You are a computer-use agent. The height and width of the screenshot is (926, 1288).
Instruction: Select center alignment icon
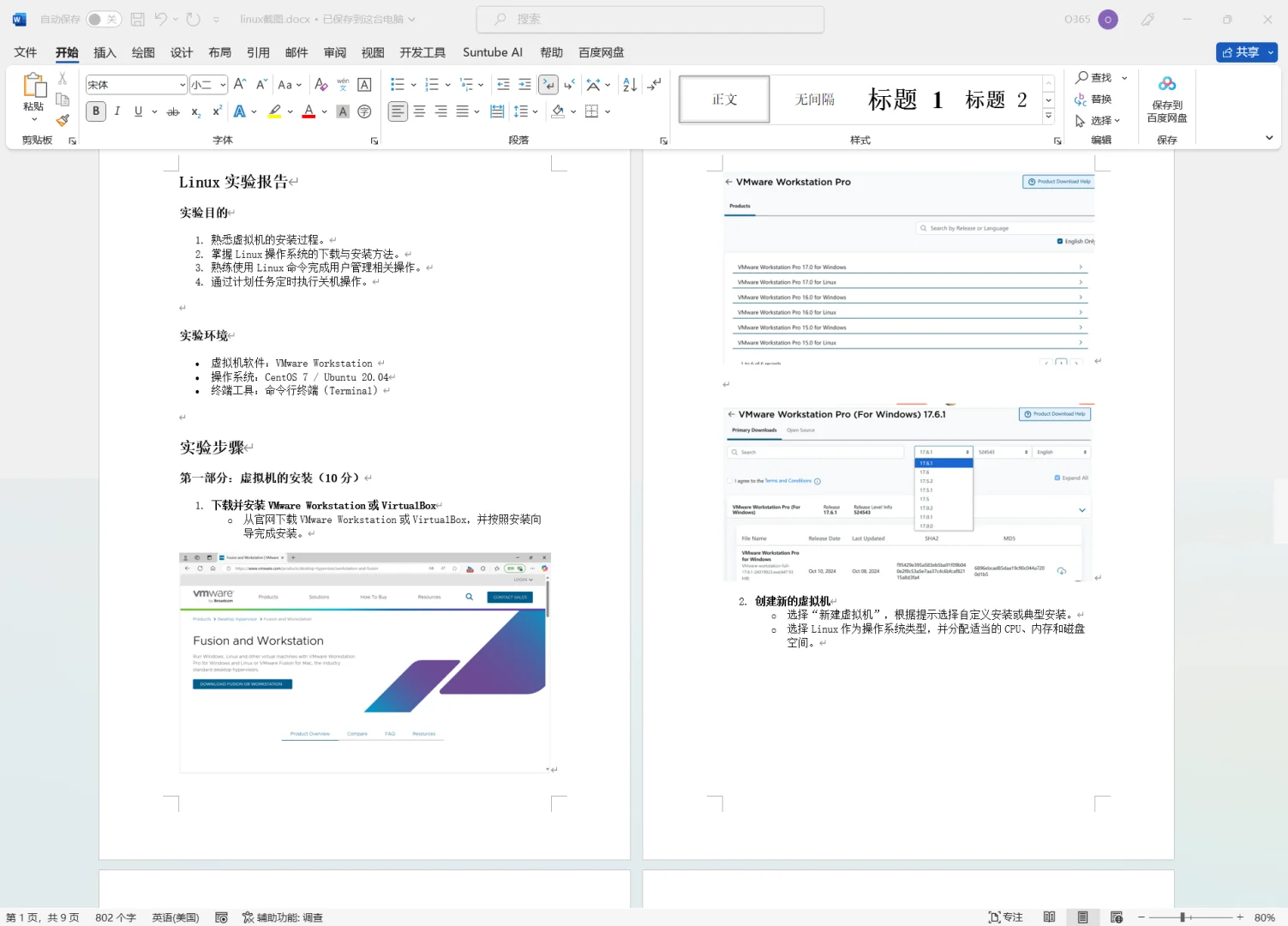(x=419, y=111)
